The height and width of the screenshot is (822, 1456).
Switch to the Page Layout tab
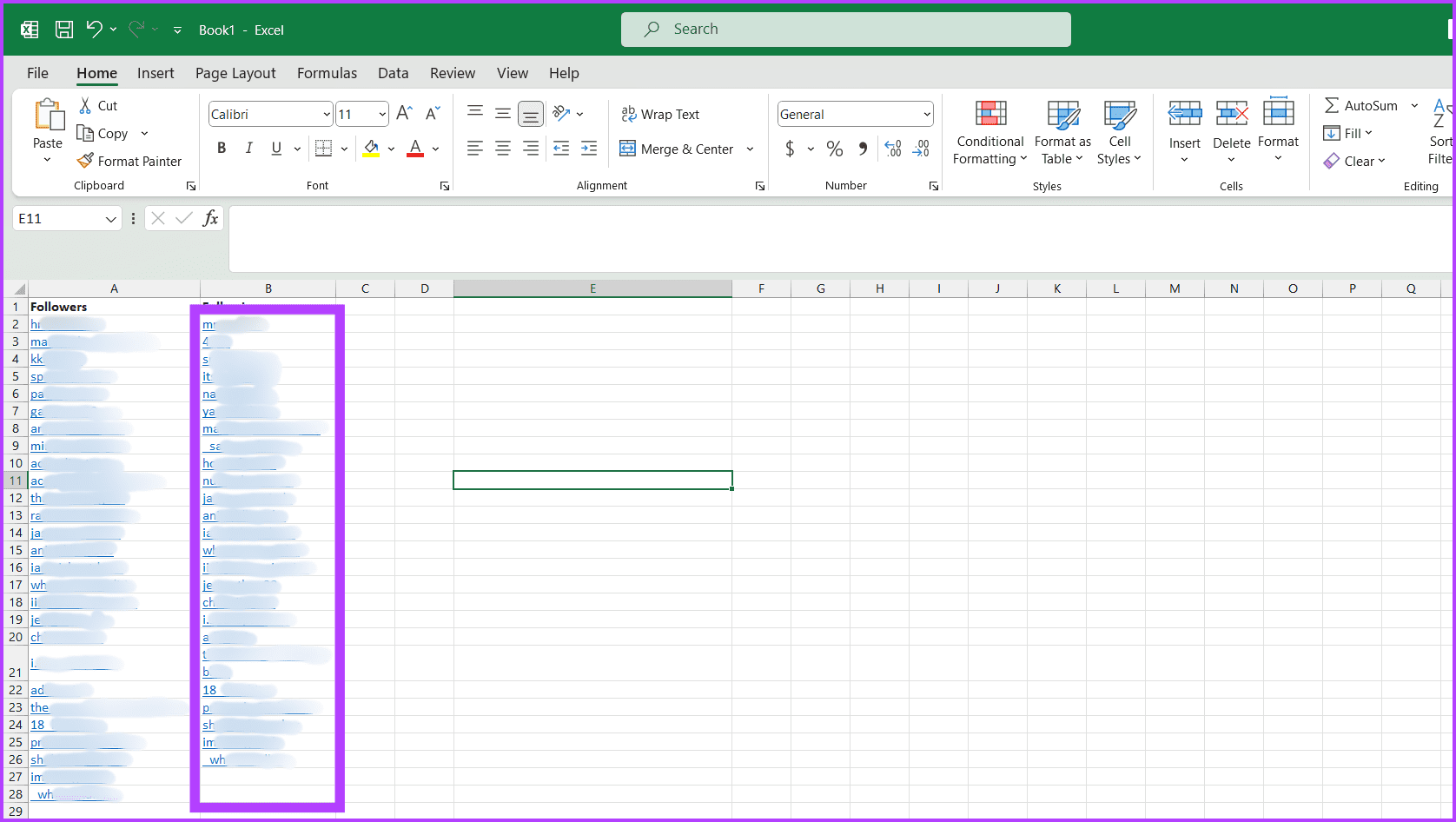[x=235, y=73]
